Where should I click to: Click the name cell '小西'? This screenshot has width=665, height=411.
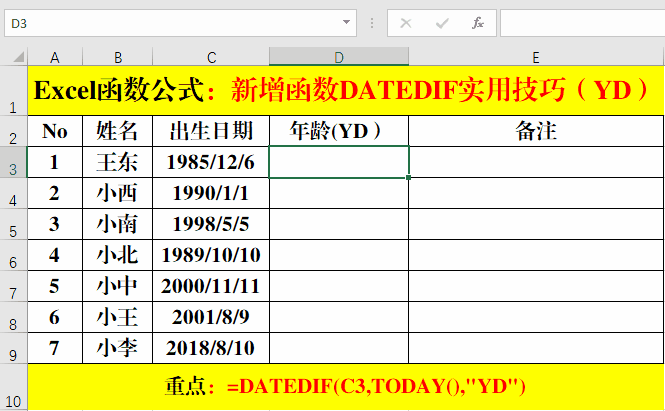117,193
